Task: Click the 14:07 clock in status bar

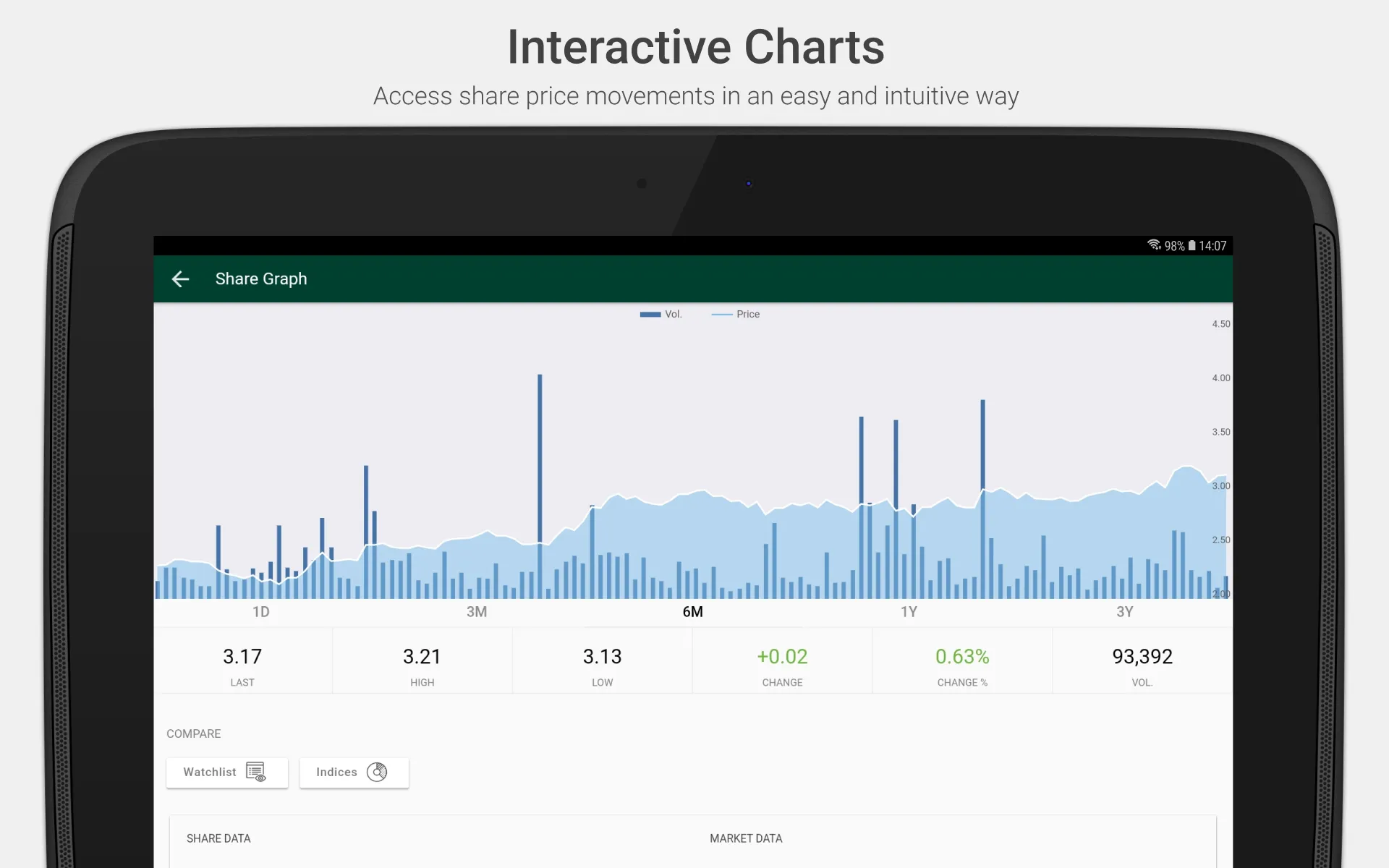Action: 1212,246
